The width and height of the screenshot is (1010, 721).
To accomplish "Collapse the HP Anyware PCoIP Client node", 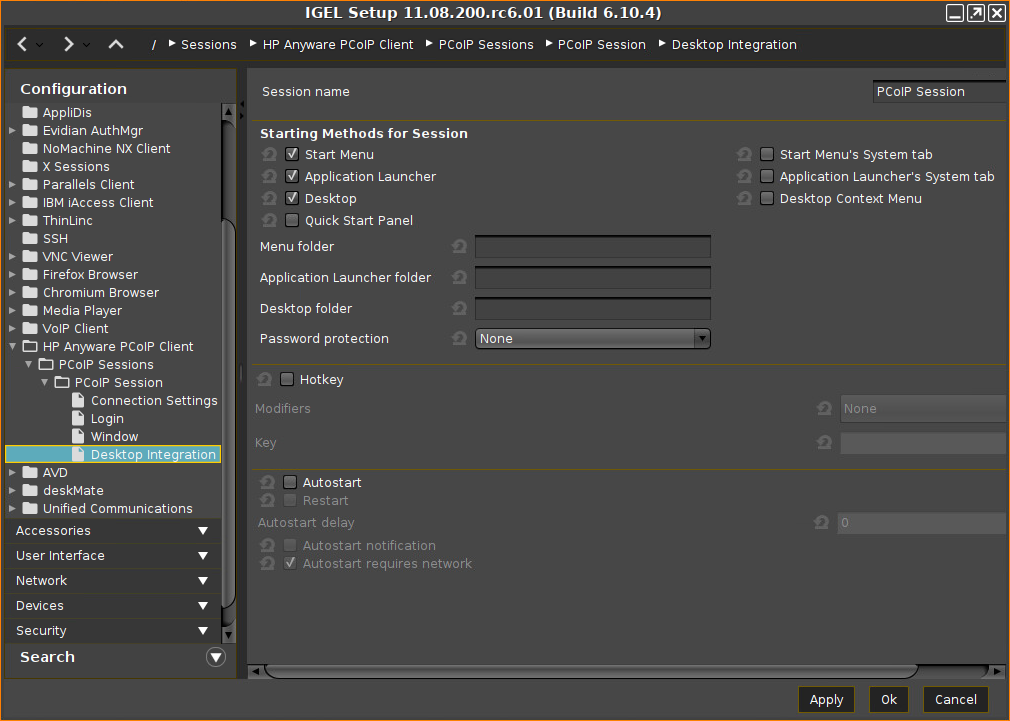I will [12, 347].
